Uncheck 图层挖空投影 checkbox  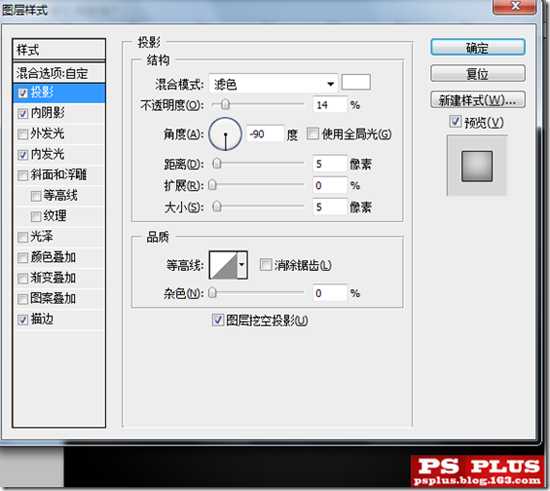tap(218, 320)
